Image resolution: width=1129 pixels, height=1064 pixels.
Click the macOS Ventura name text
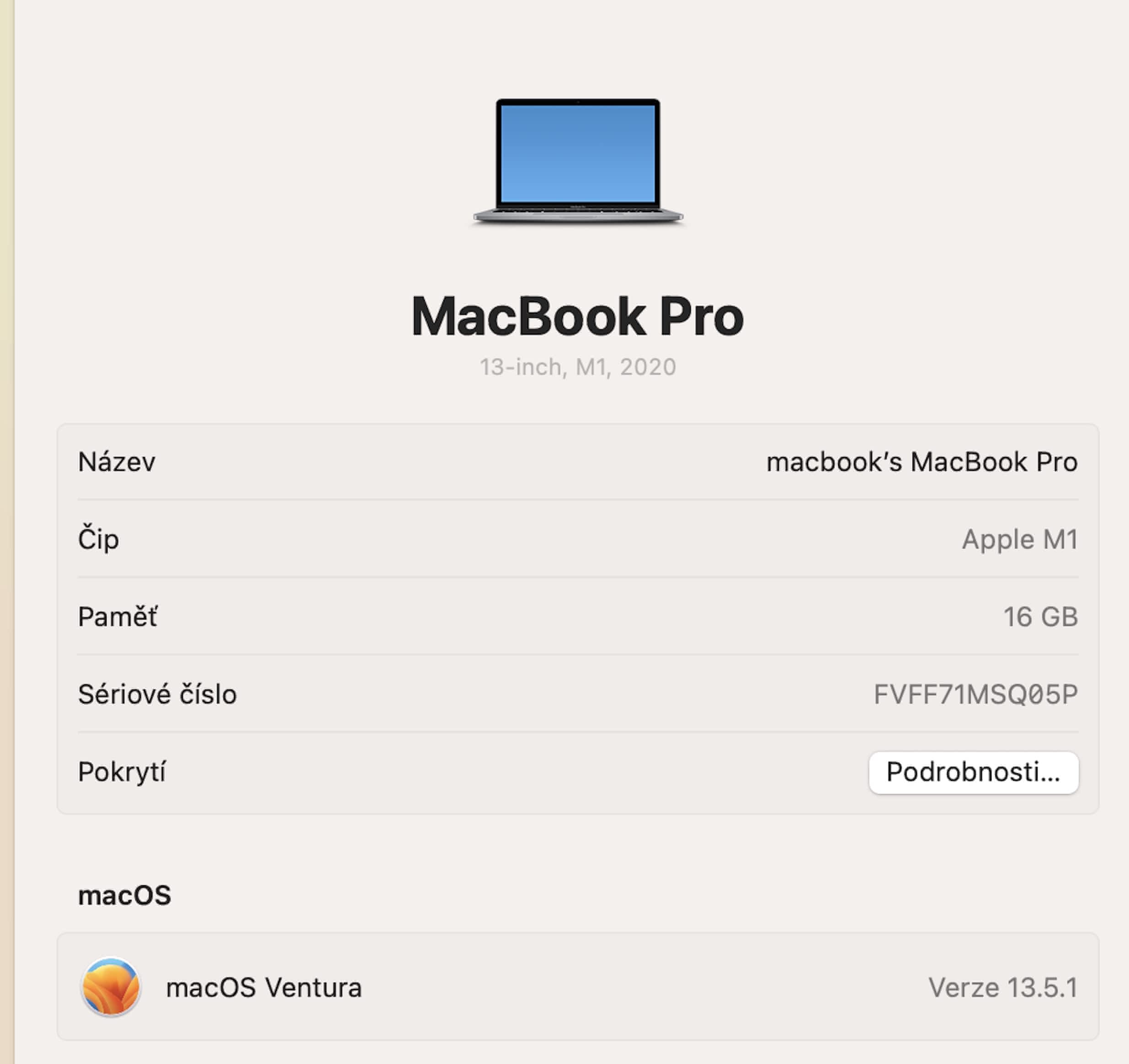263,987
